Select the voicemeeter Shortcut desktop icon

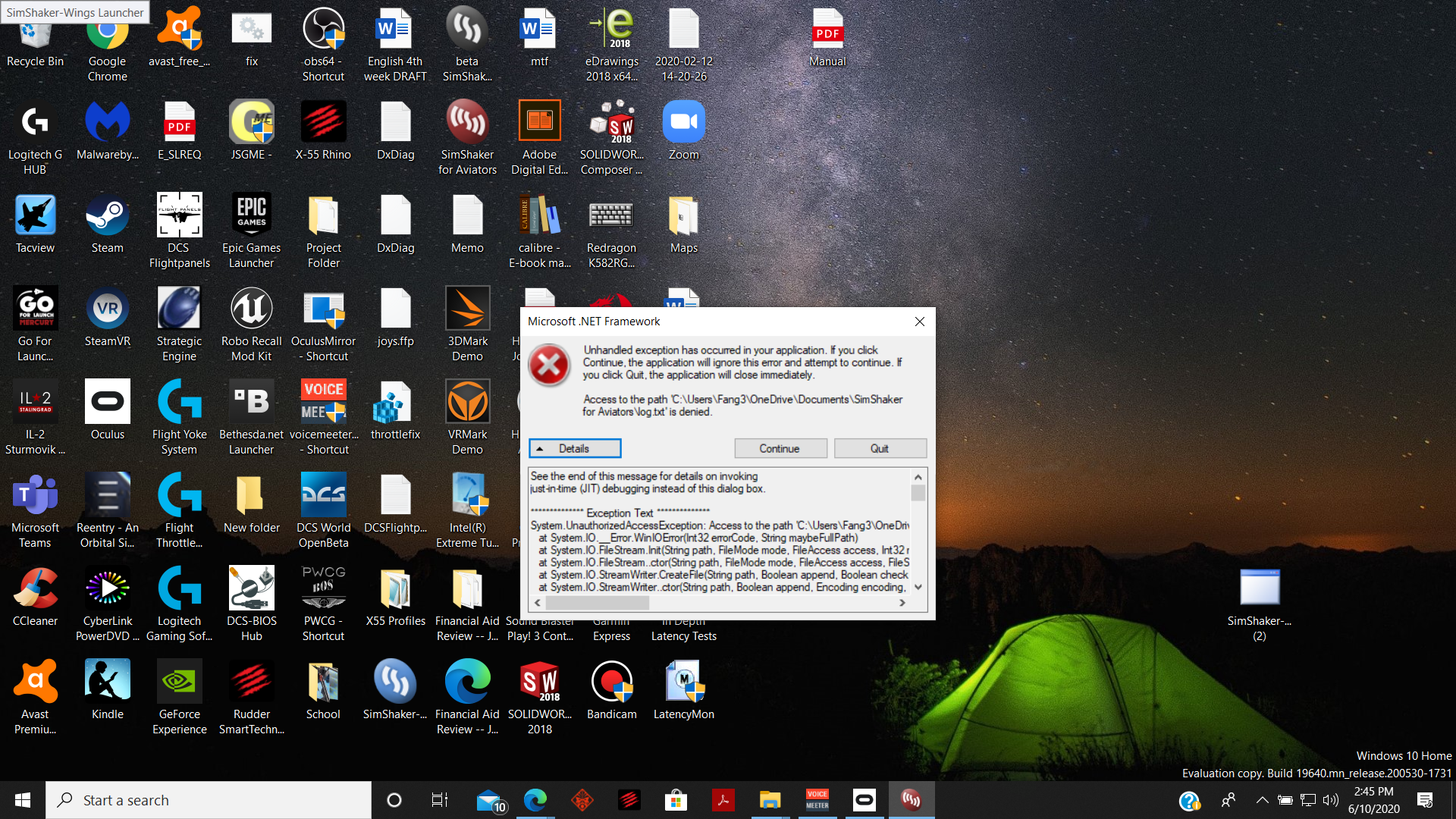323,419
